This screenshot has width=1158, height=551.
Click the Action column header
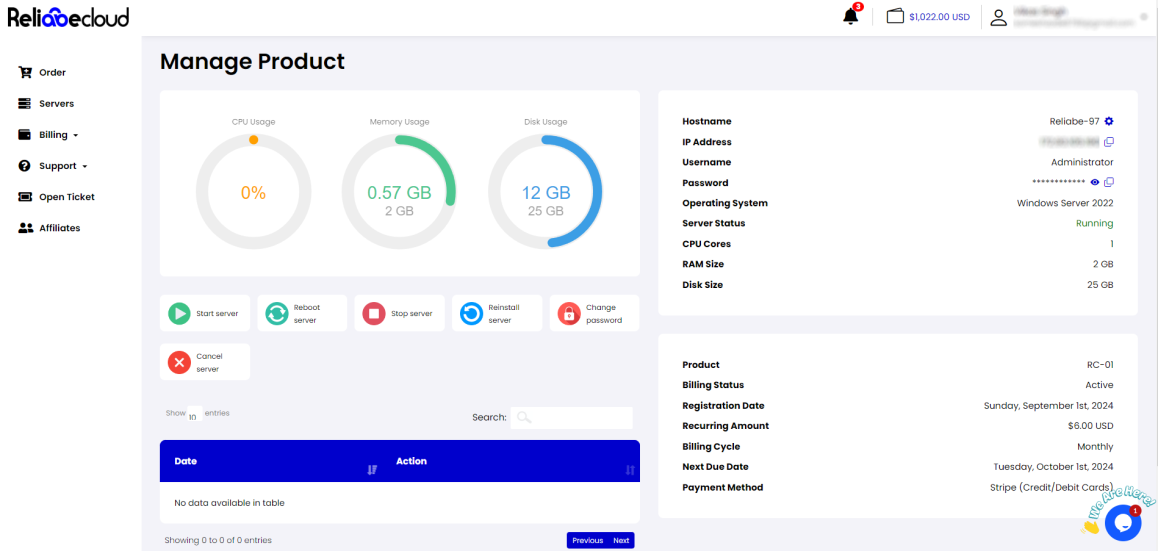pos(411,461)
